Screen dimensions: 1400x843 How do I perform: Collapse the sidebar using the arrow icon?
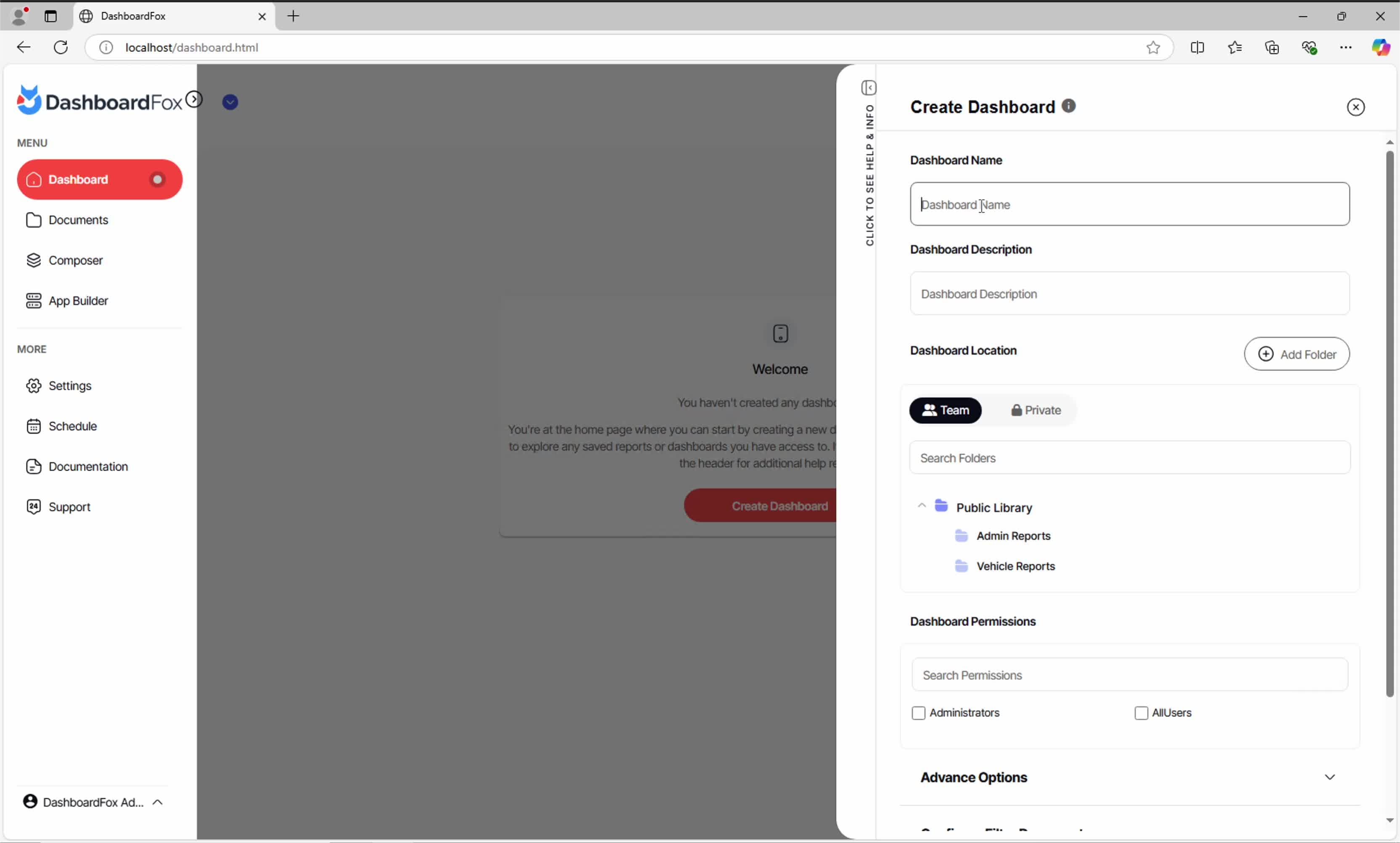click(x=194, y=99)
